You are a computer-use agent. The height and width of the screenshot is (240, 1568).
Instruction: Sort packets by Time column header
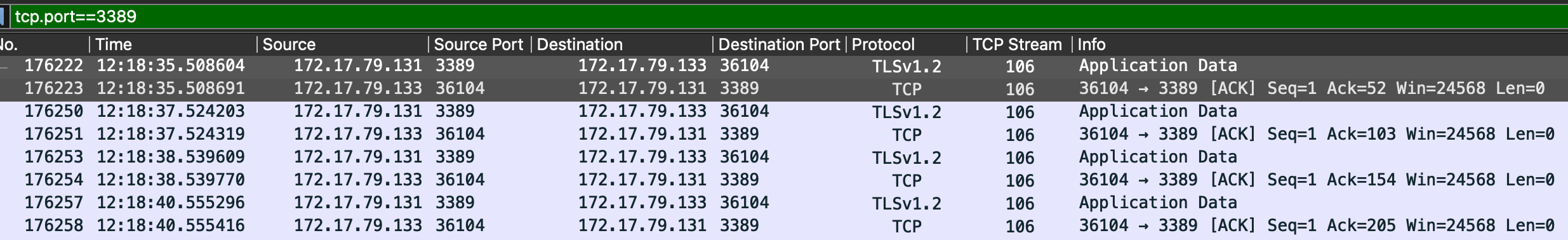173,44
